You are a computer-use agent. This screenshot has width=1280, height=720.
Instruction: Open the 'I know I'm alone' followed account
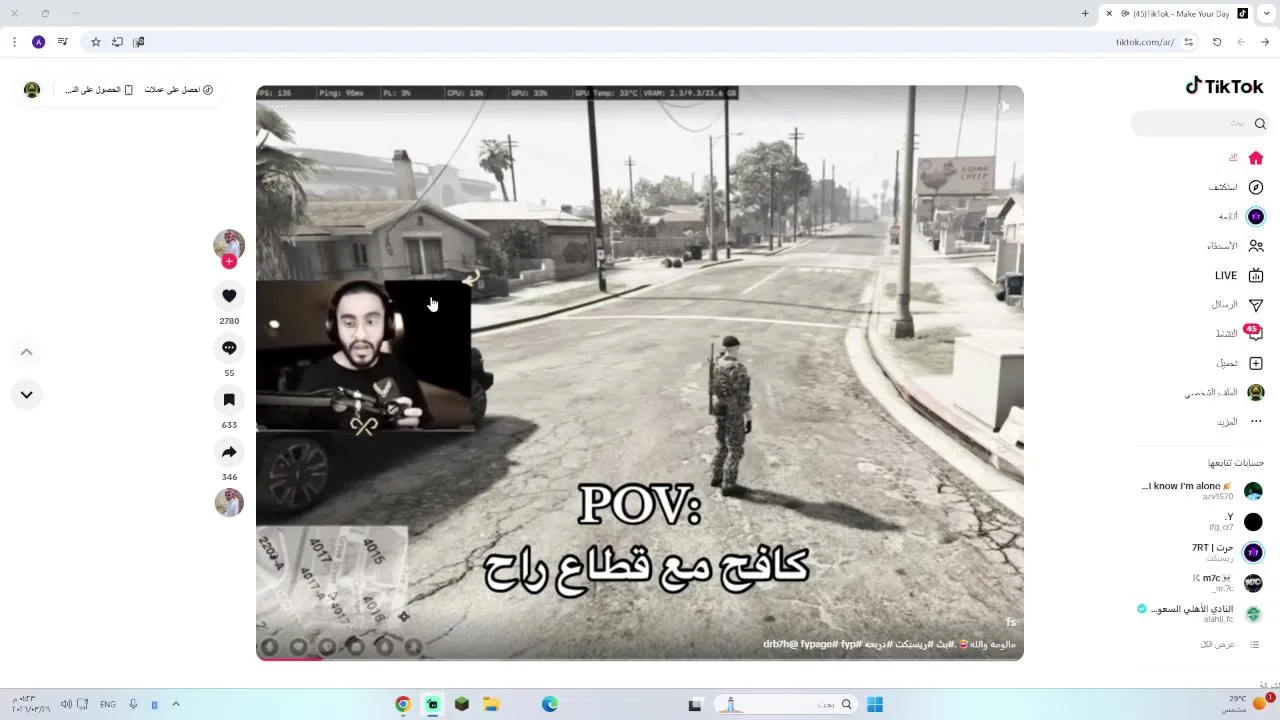pos(1202,491)
